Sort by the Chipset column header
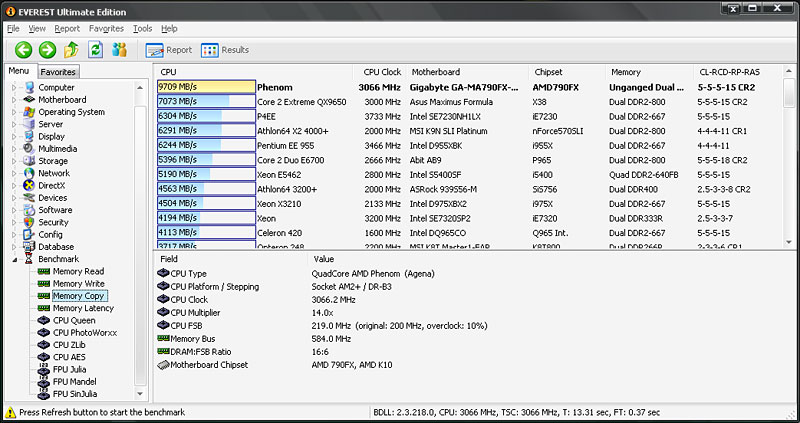The height and width of the screenshot is (423, 800). [567, 72]
